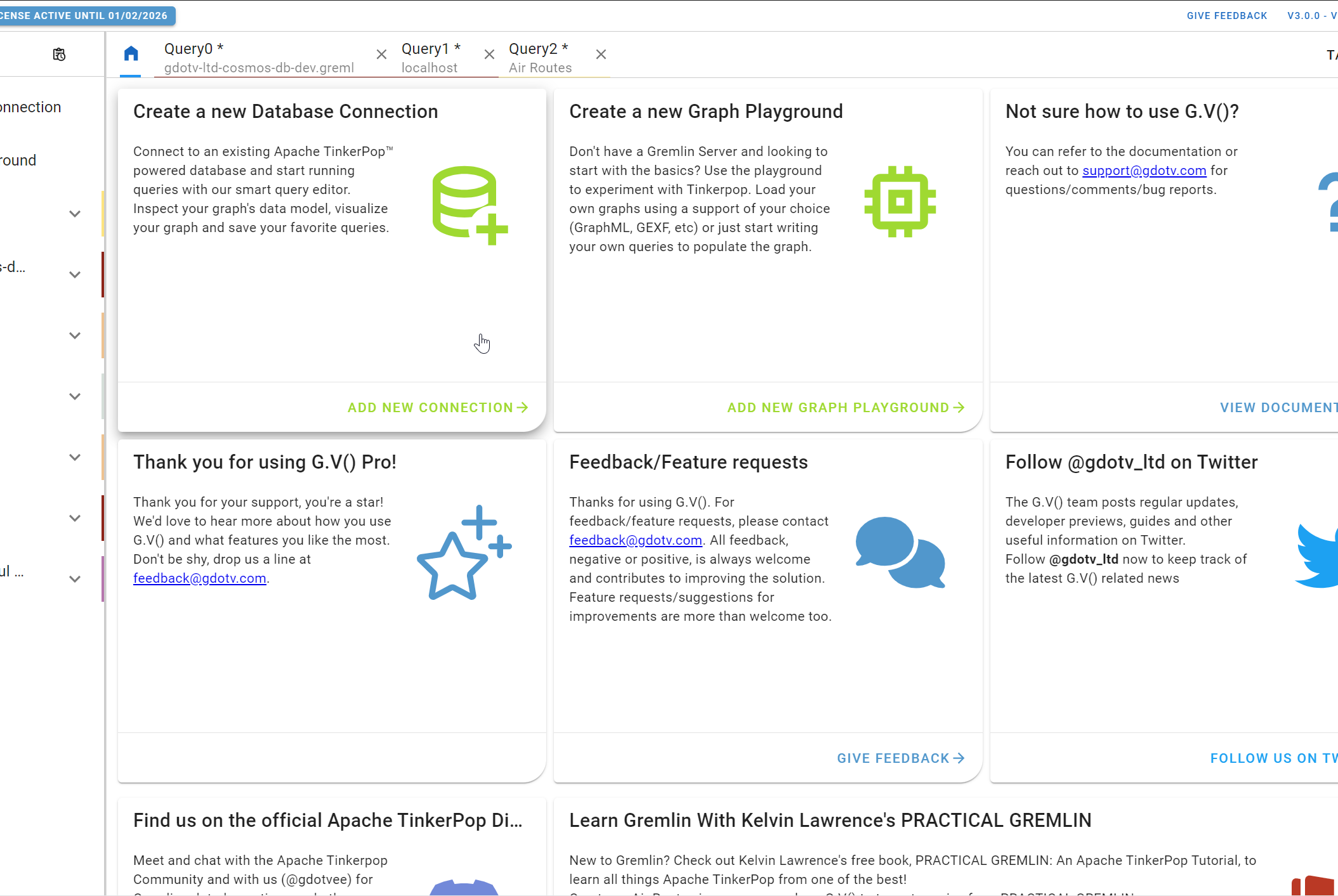Click the calendar icon in top-left sidebar

click(x=59, y=54)
